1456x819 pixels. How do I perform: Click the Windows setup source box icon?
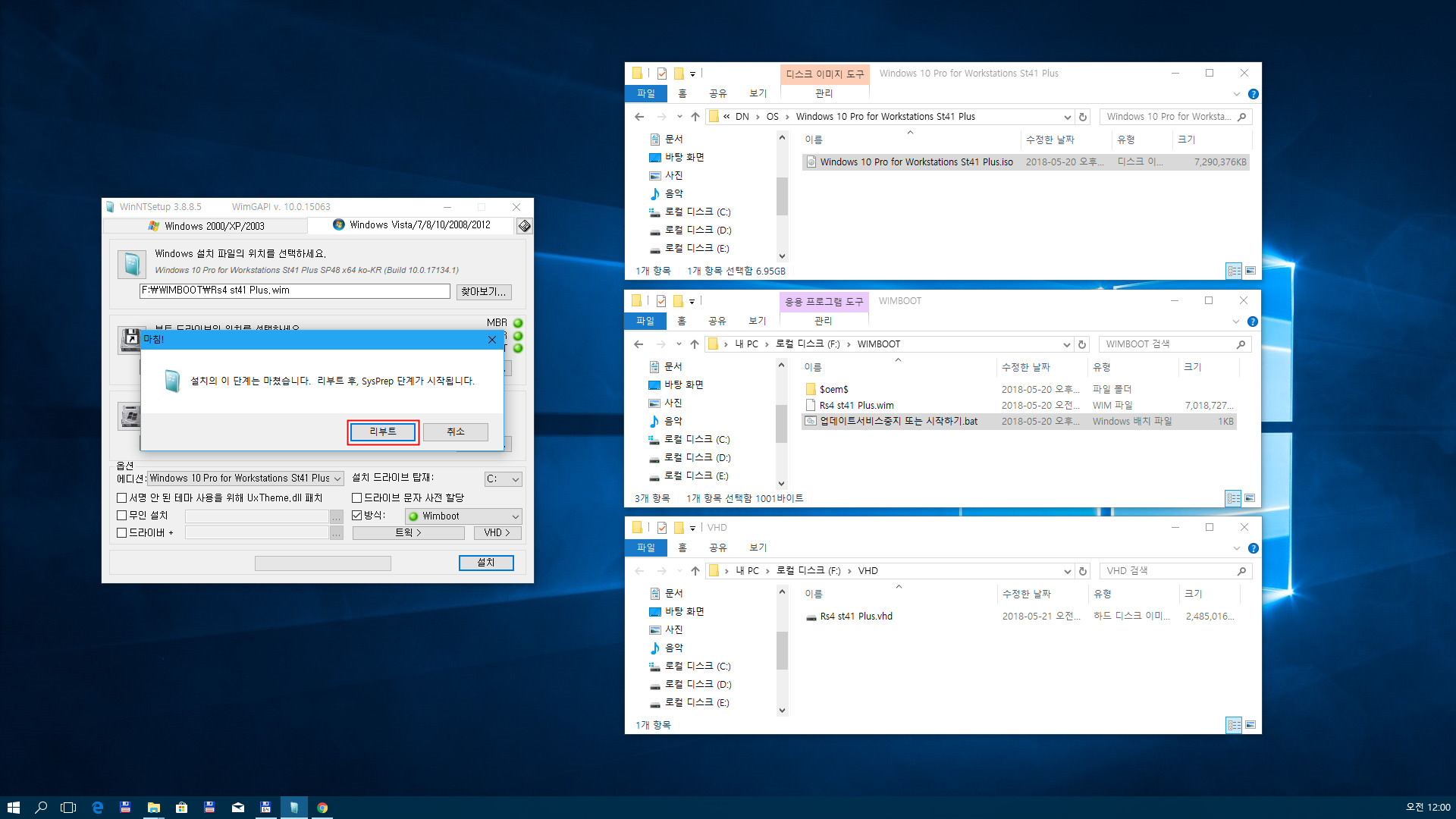coord(132,264)
